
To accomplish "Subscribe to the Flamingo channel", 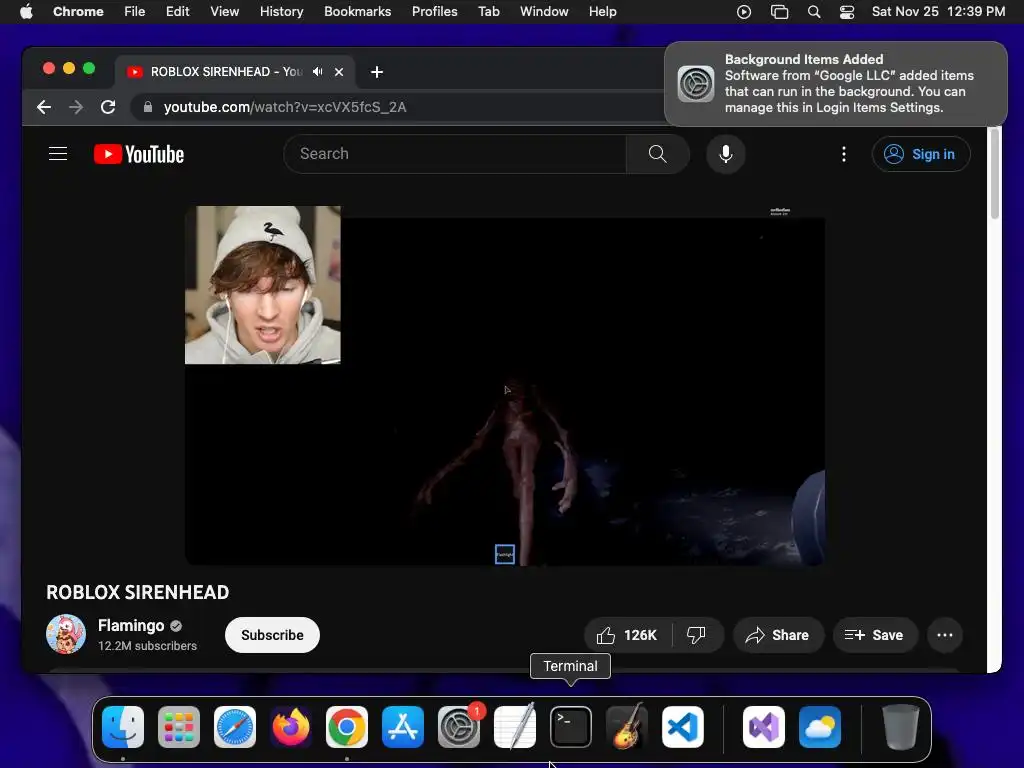I will (272, 635).
